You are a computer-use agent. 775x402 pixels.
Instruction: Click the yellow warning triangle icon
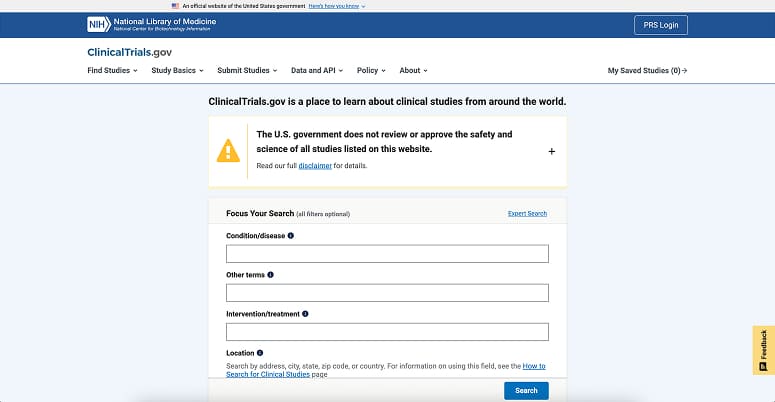coord(228,151)
